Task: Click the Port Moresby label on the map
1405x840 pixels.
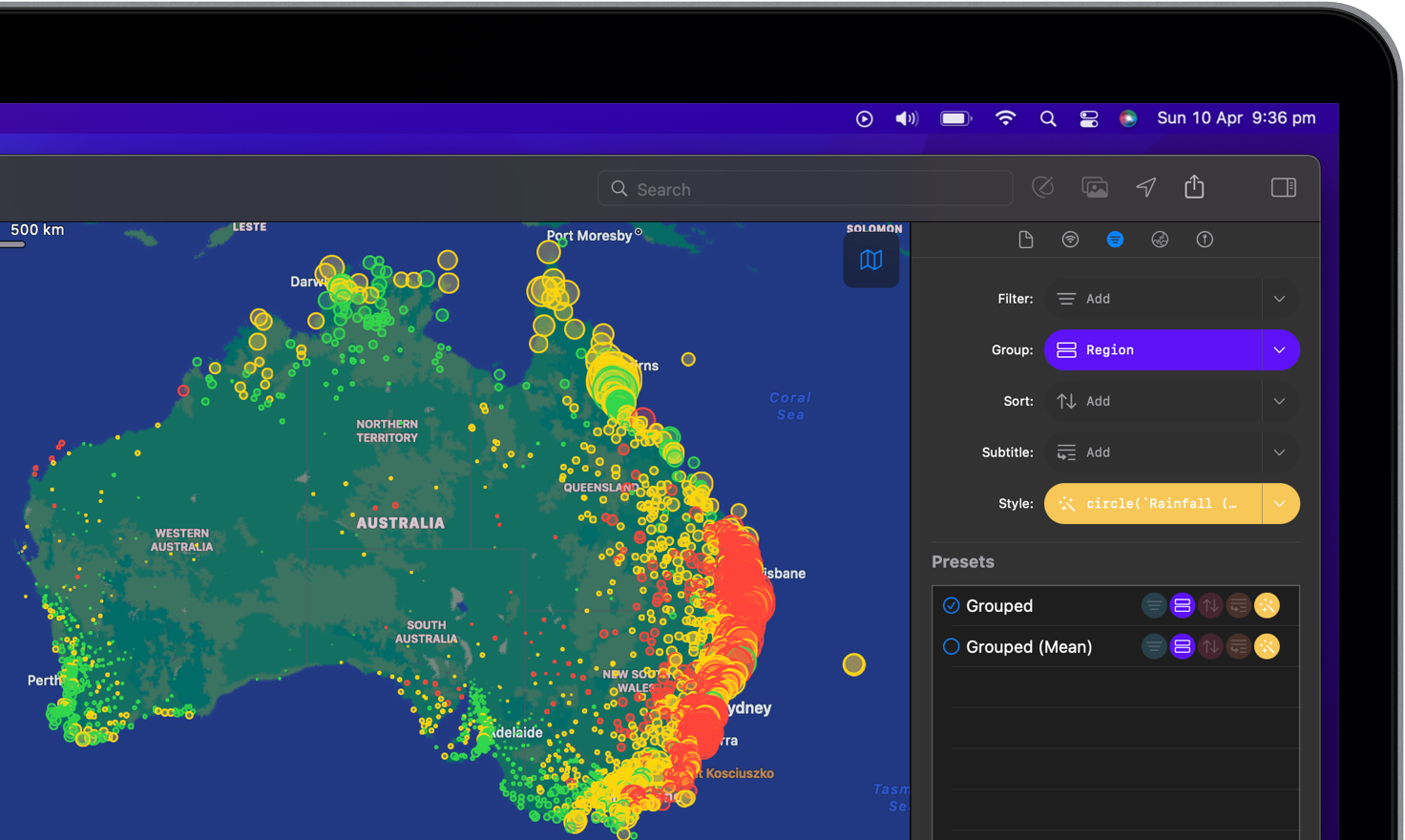Action: 589,235
